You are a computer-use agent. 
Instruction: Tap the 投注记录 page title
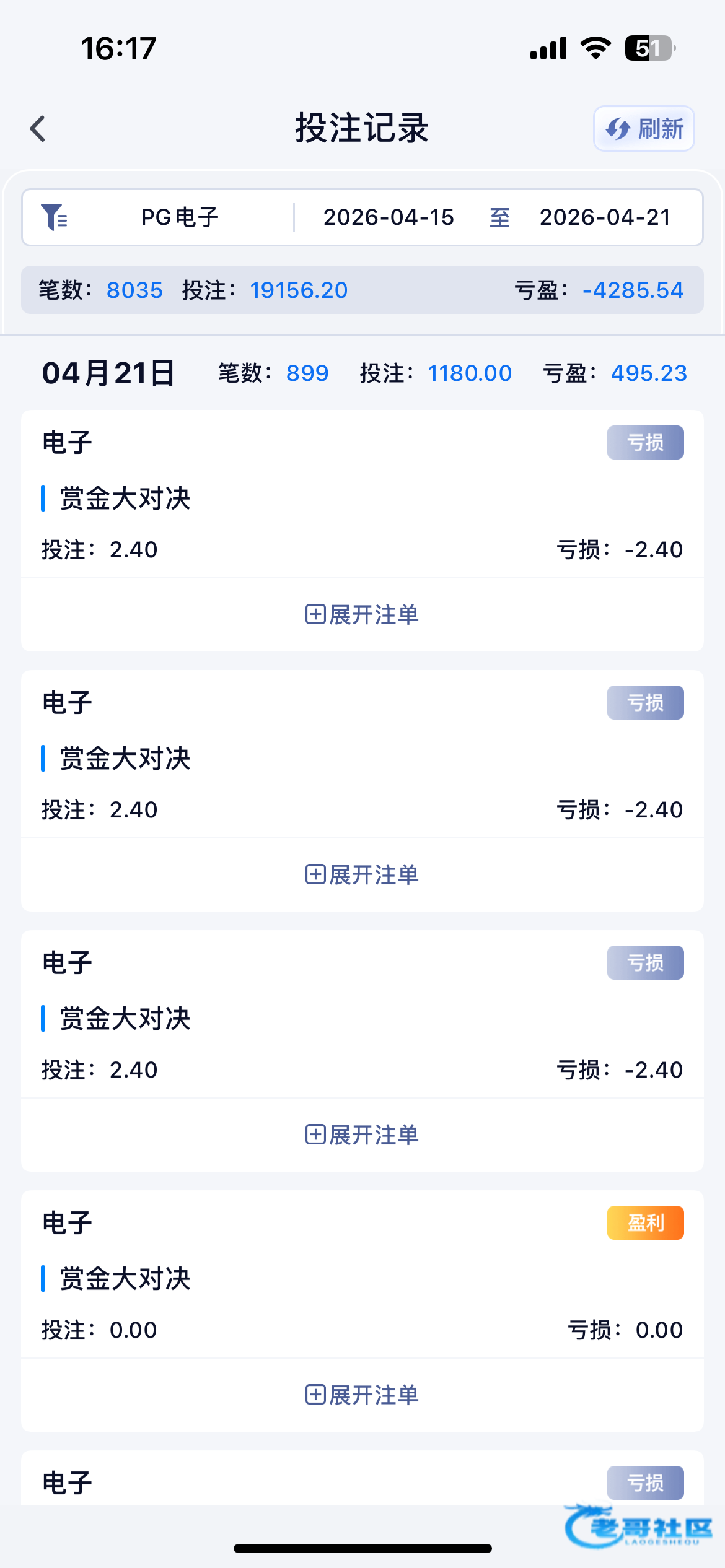pyautogui.click(x=362, y=128)
